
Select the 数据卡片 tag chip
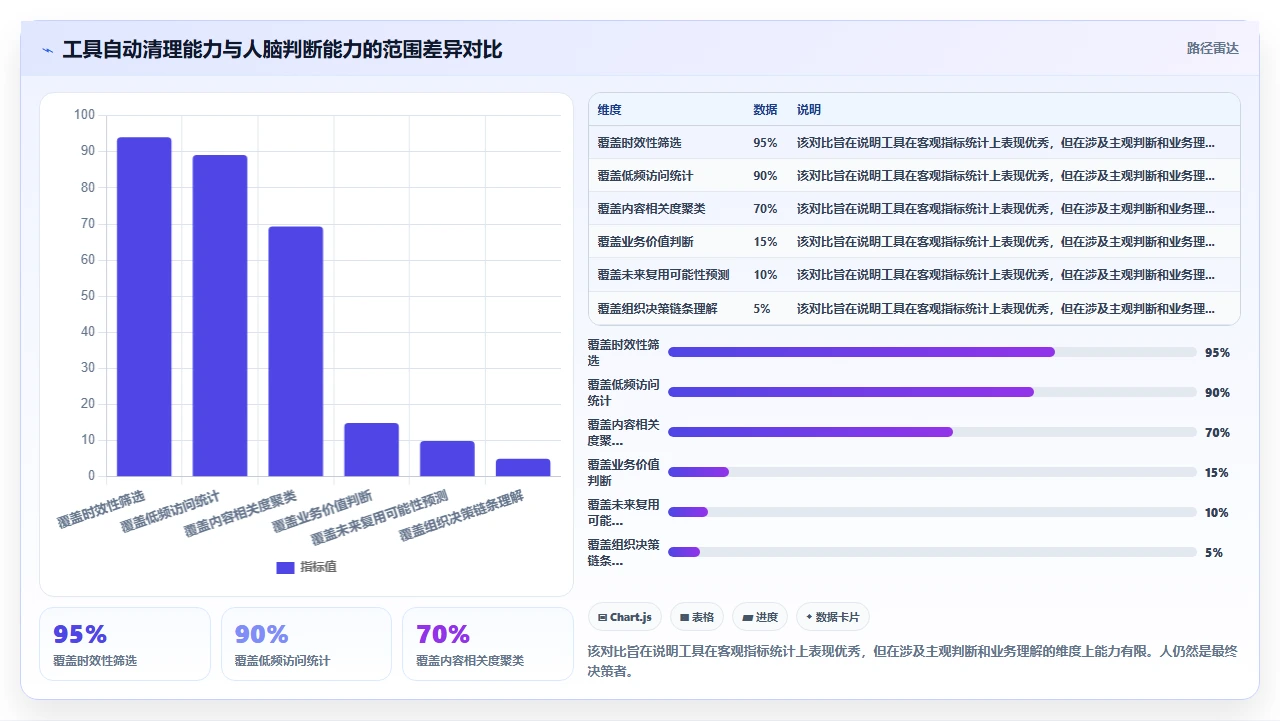tap(834, 617)
